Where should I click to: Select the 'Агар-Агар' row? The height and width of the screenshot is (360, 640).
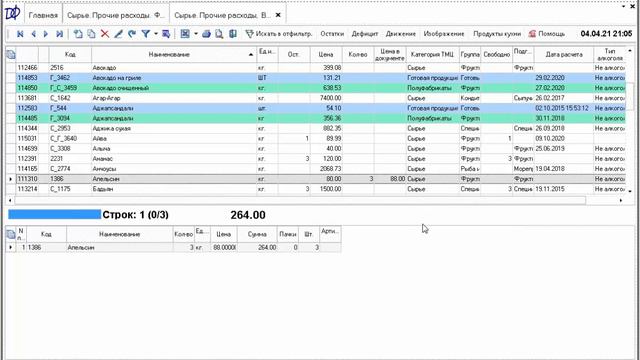click(x=320, y=98)
